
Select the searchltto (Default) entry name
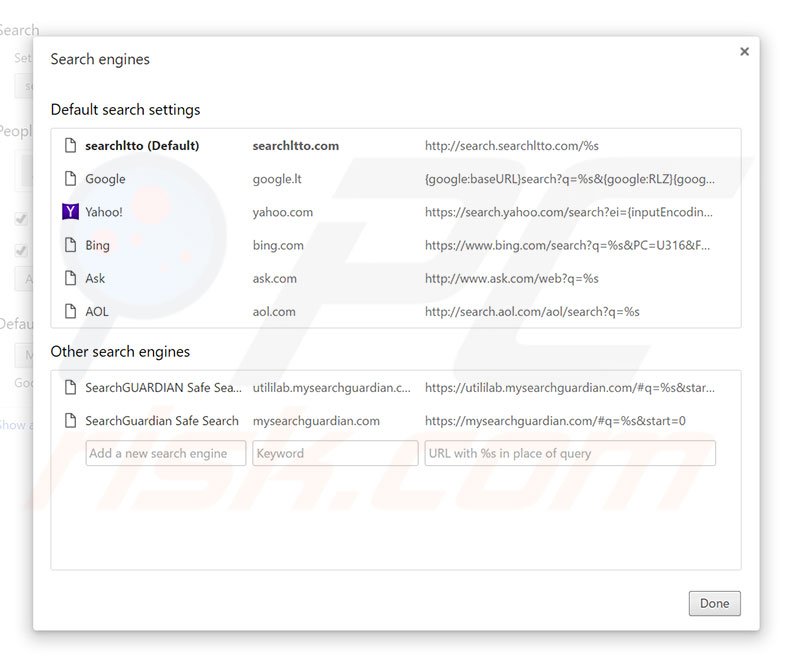click(142, 146)
